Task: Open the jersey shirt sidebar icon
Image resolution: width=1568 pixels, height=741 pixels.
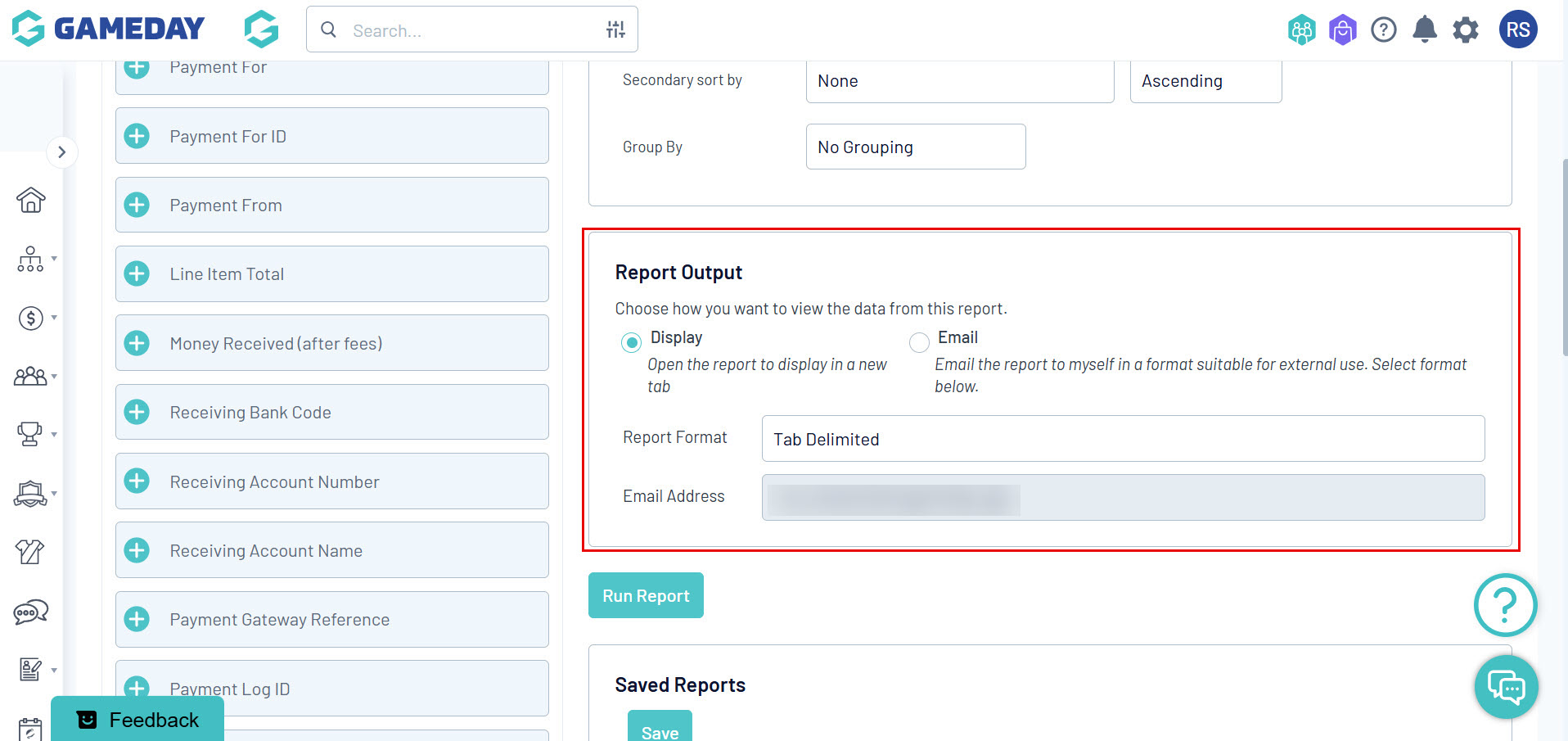Action: pos(30,552)
